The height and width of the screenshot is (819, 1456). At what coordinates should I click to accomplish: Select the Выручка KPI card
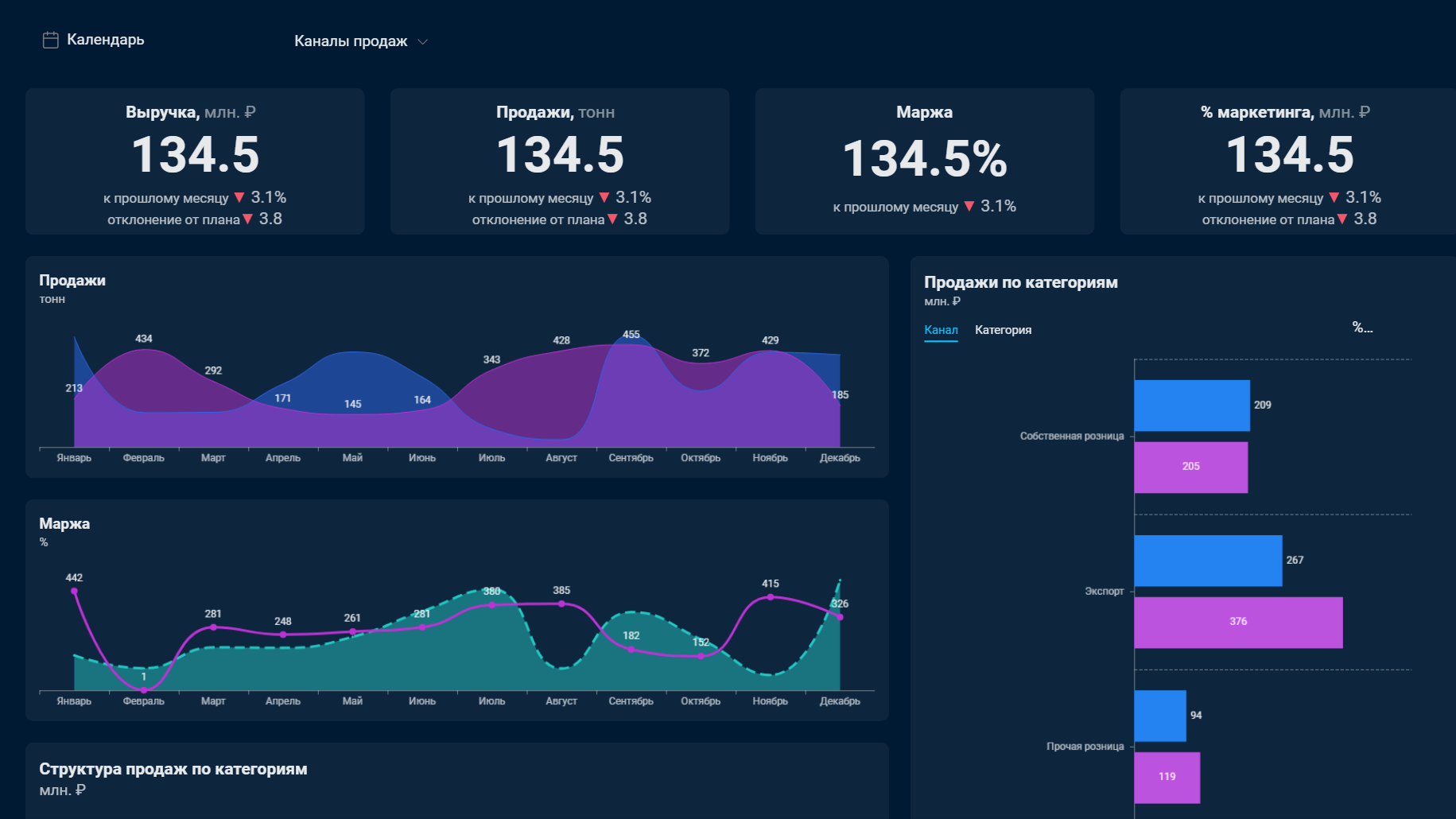point(195,161)
